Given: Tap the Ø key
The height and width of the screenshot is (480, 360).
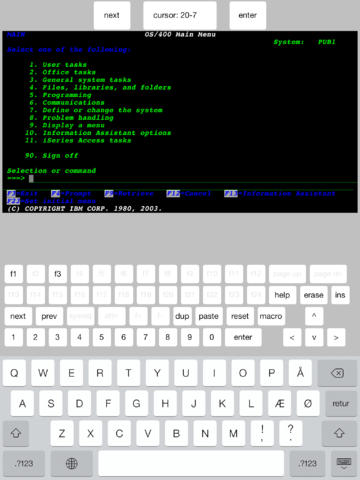Looking at the screenshot, I should [308, 403].
